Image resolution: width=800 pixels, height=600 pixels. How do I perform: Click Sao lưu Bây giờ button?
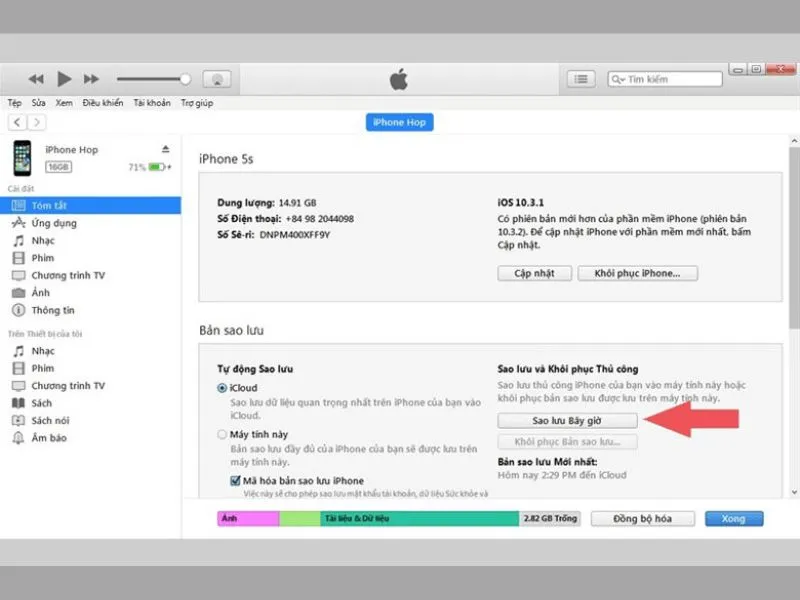tap(567, 420)
